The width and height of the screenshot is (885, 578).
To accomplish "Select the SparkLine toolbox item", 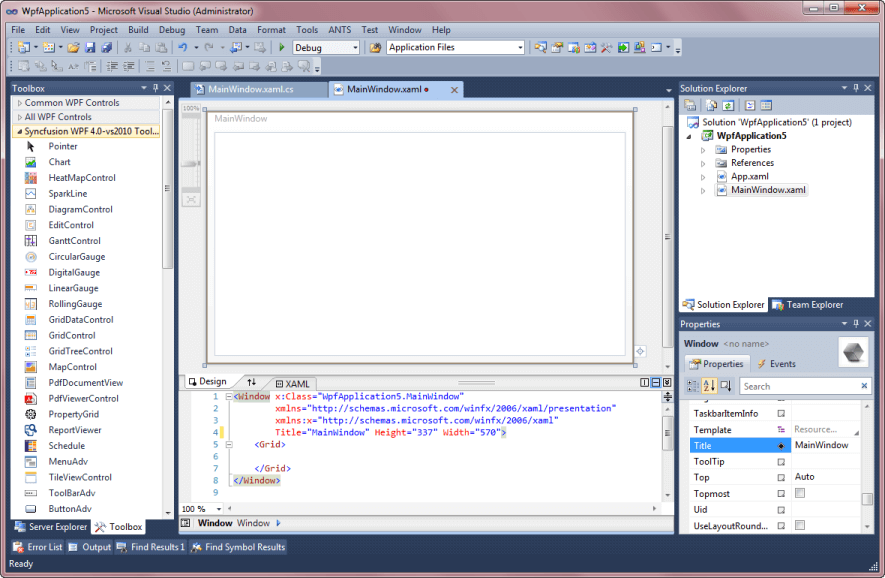I will 68,194.
